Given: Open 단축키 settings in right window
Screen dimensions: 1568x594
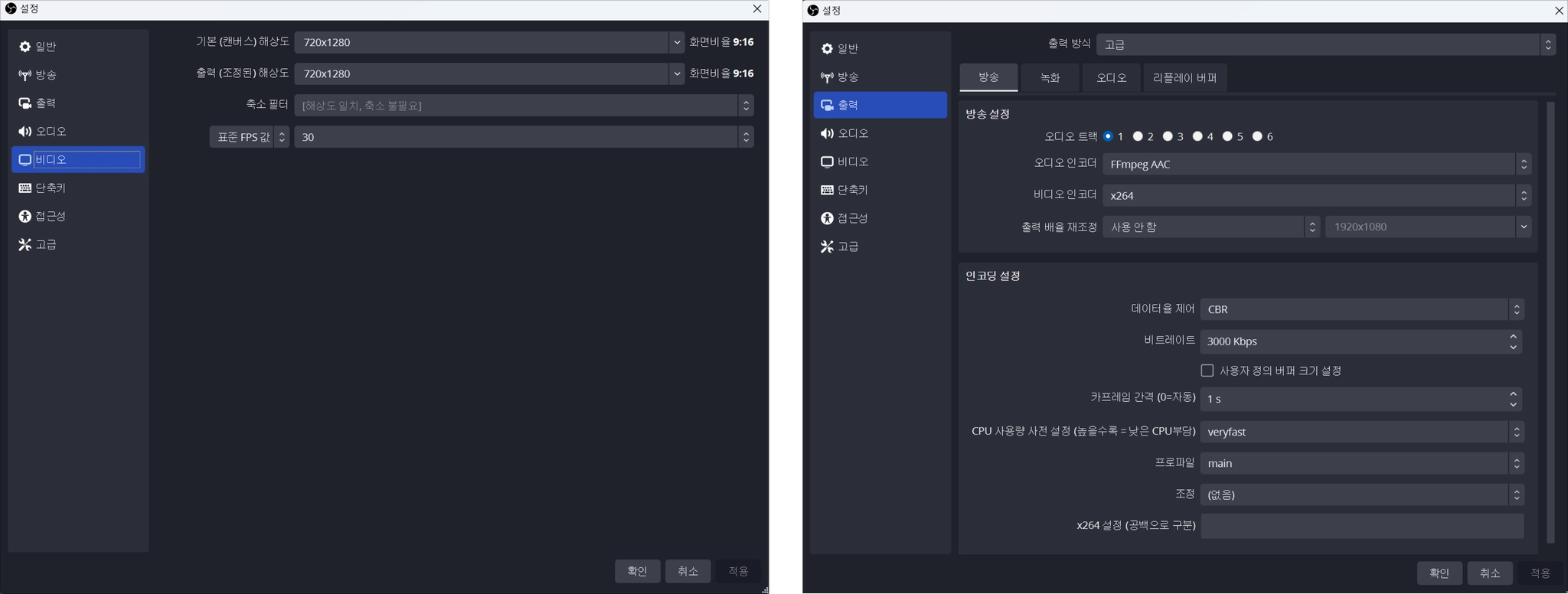Looking at the screenshot, I should [x=880, y=191].
